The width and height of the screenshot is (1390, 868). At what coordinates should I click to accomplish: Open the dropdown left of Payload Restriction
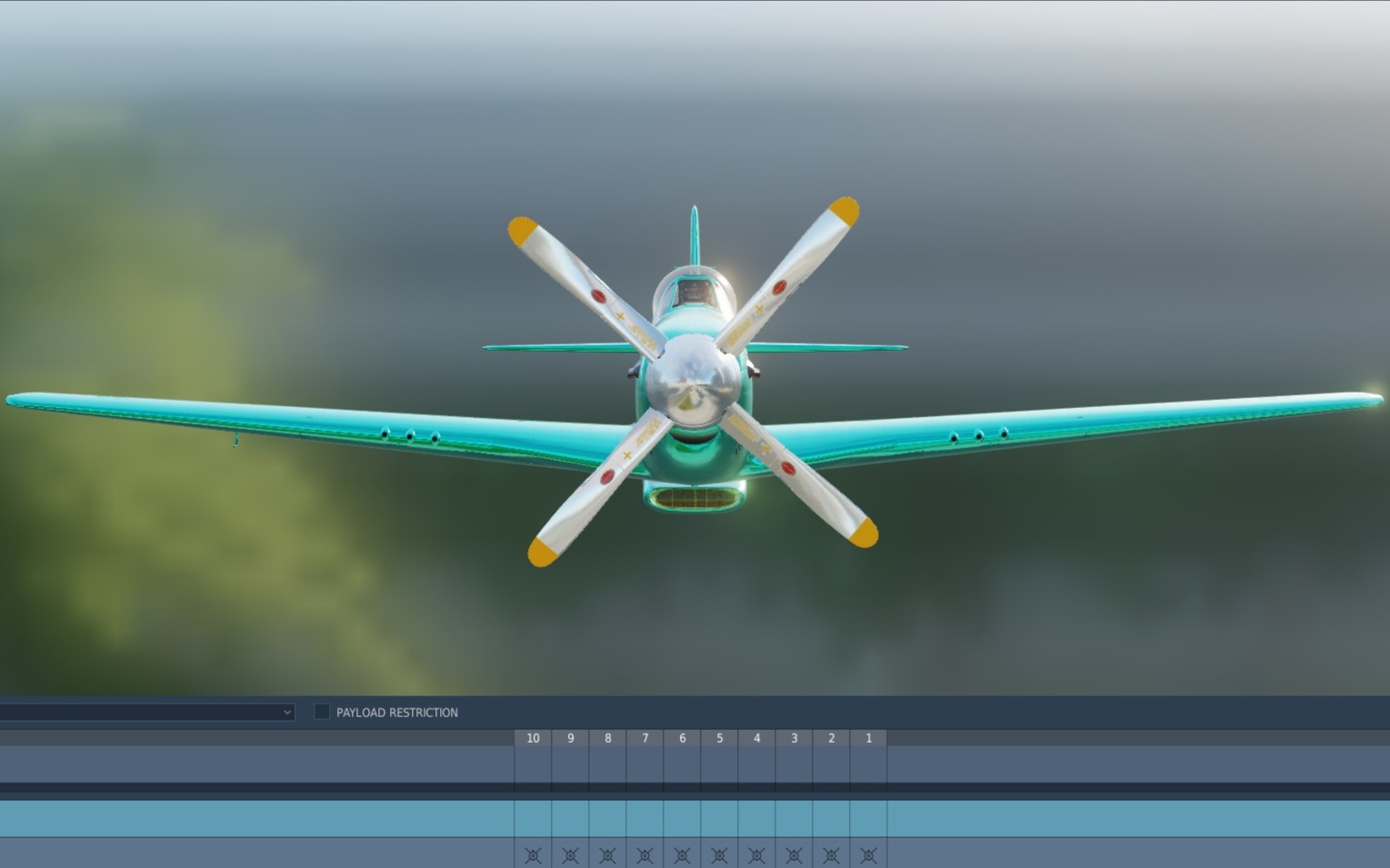coord(145,713)
